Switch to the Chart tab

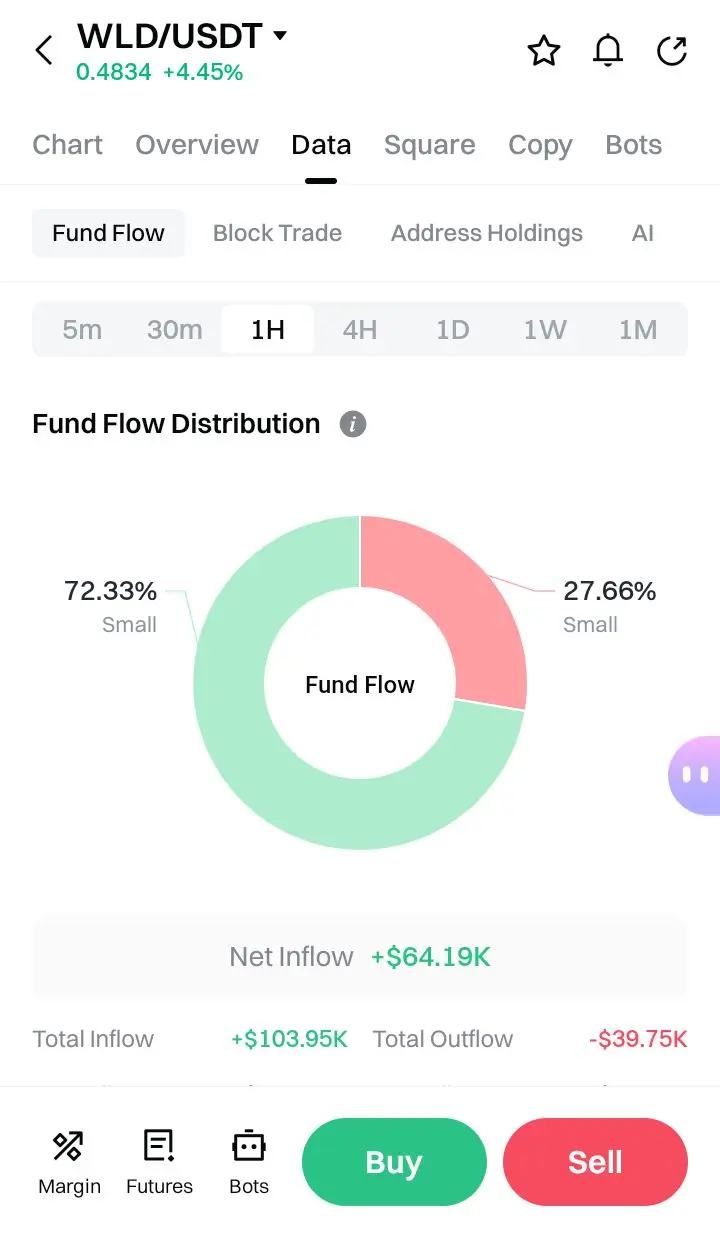point(67,145)
